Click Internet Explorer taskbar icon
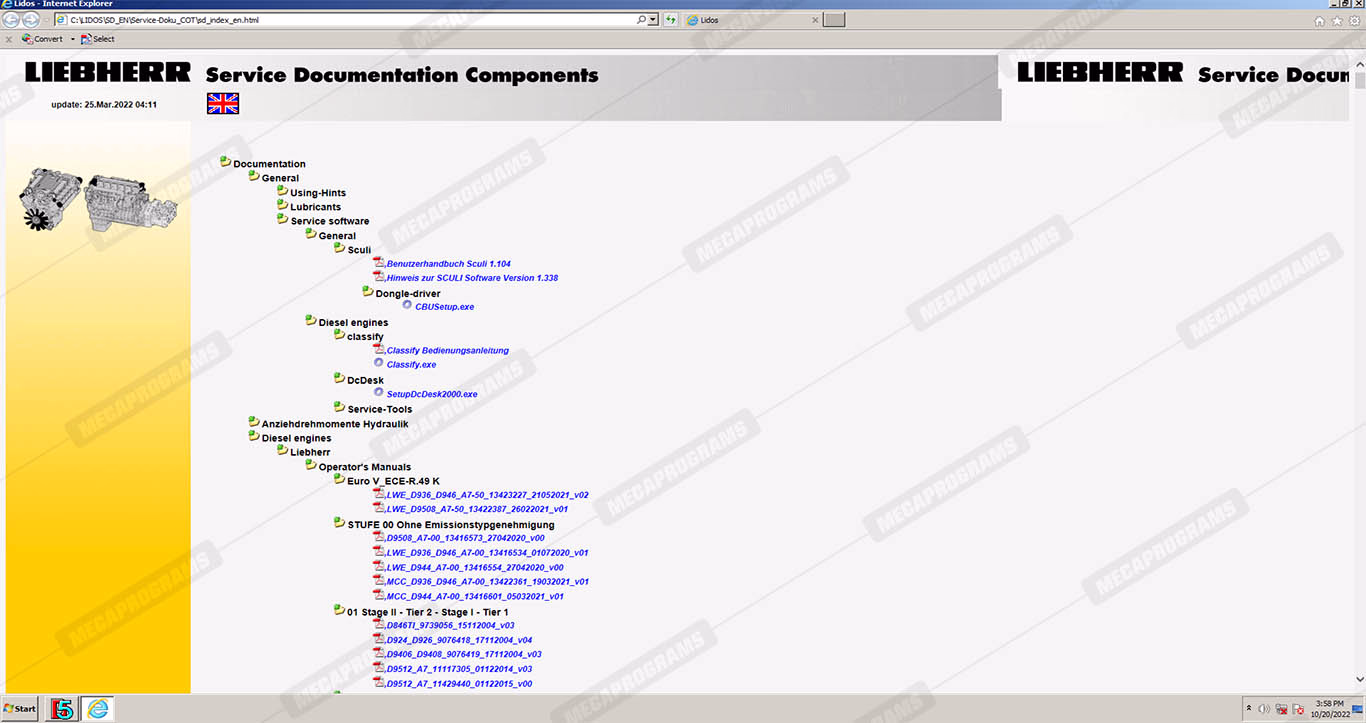1366x723 pixels. coord(97,709)
